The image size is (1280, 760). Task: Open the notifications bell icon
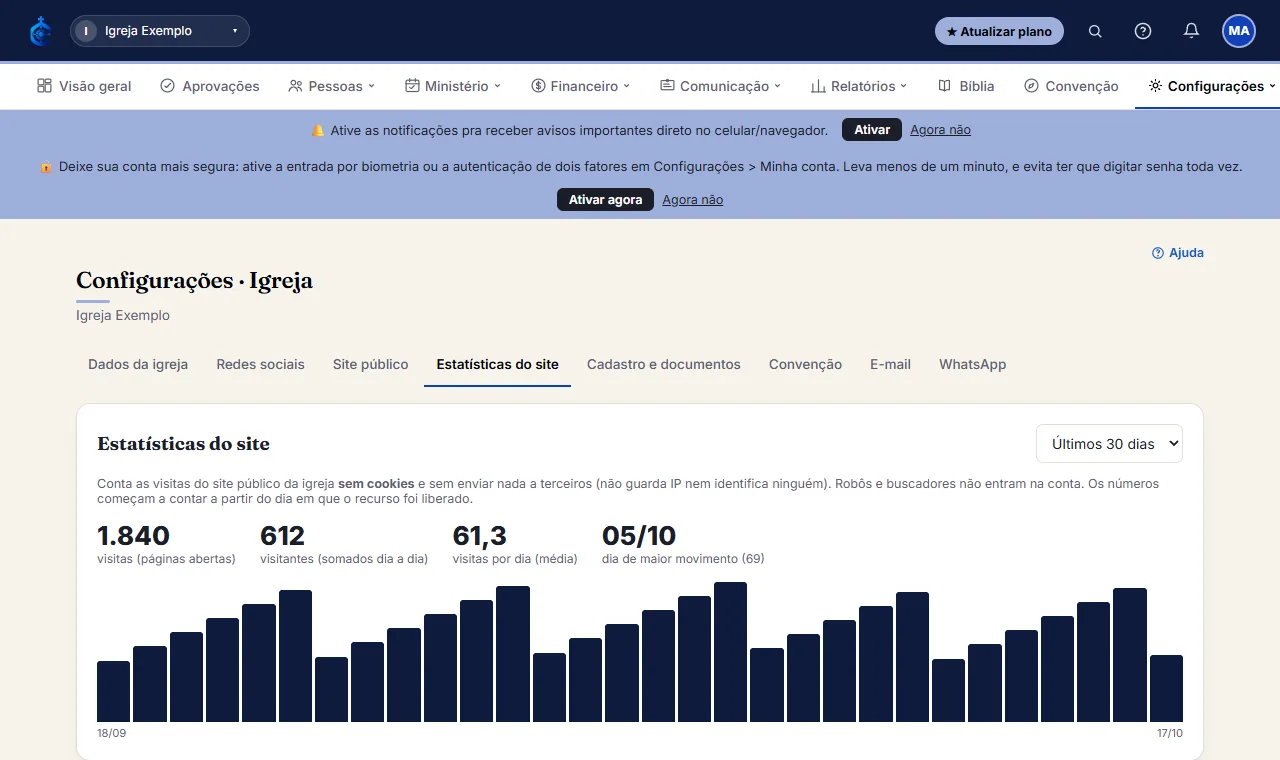(1191, 31)
